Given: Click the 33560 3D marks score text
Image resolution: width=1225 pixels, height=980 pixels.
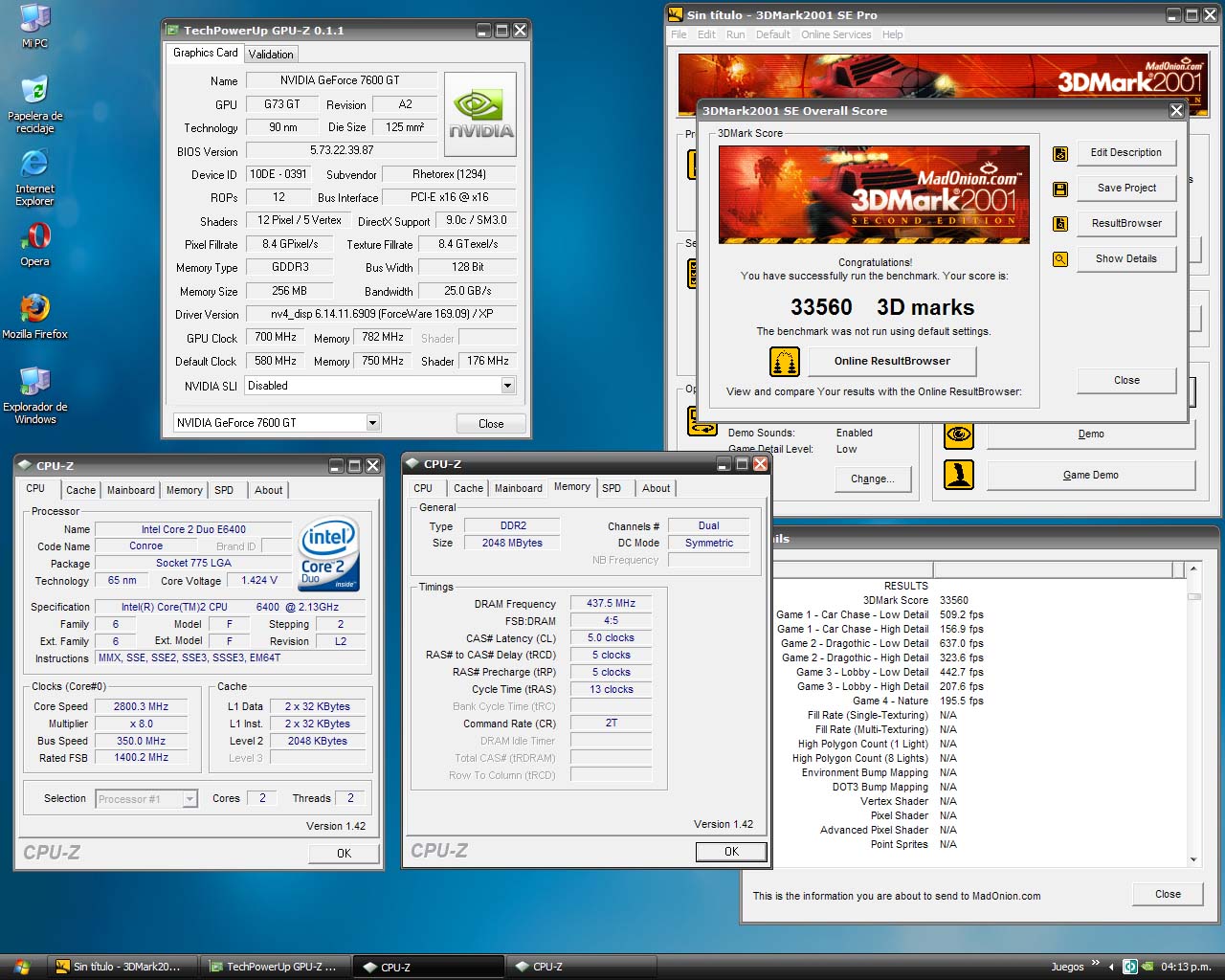Looking at the screenshot, I should click(881, 307).
